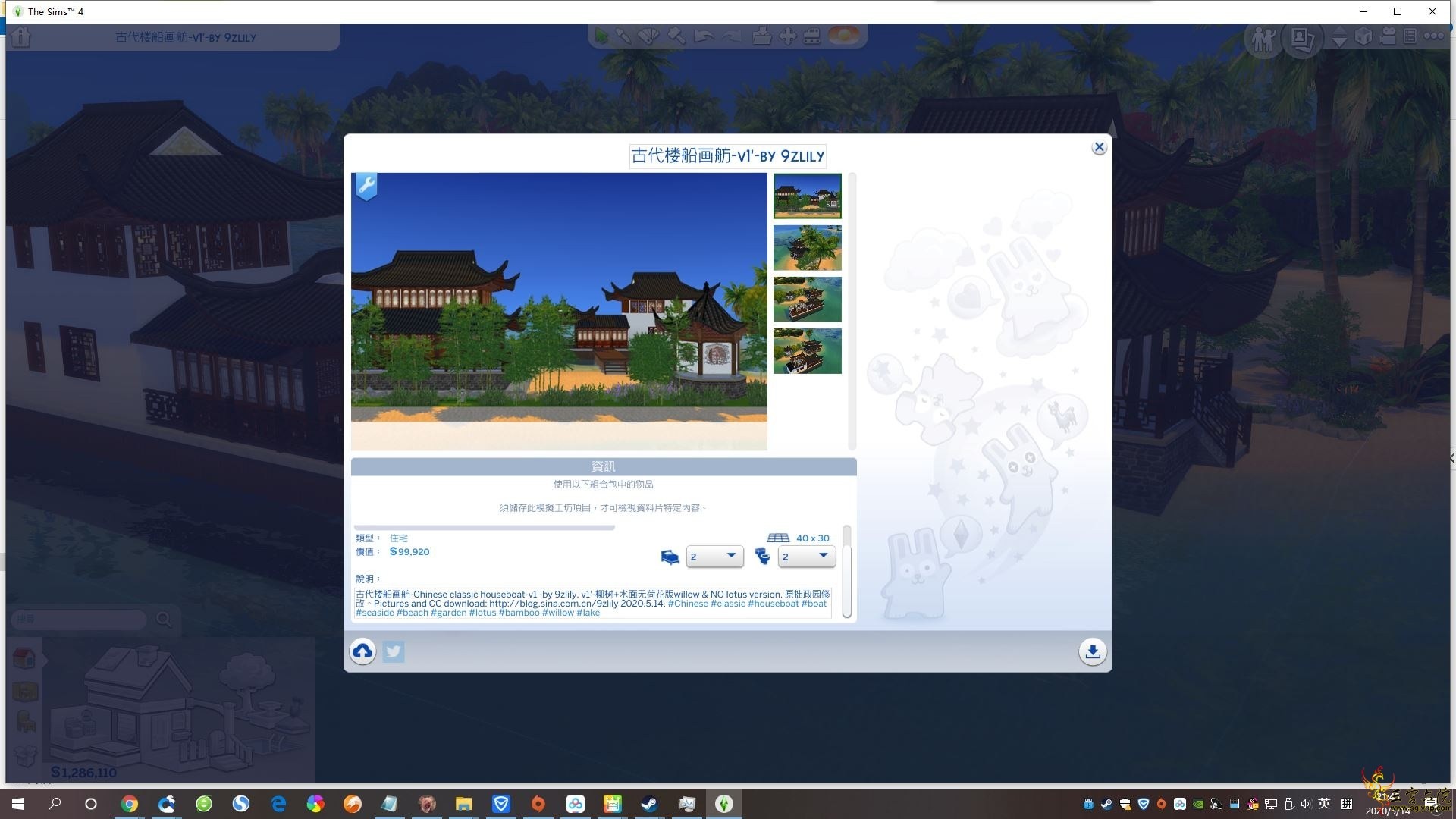Image resolution: width=1456 pixels, height=819 pixels.
Task: Open Steam from the taskbar
Action: pos(649,804)
